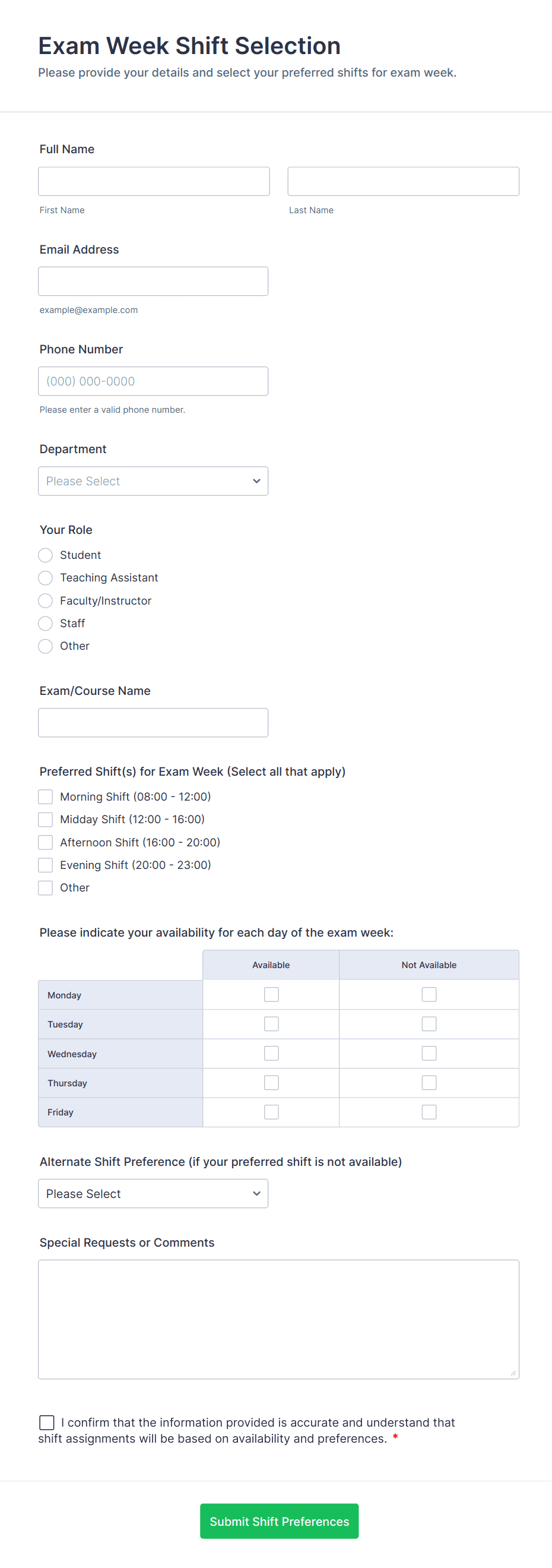Click the First Name input field
The height and width of the screenshot is (1568, 552).
tap(153, 181)
